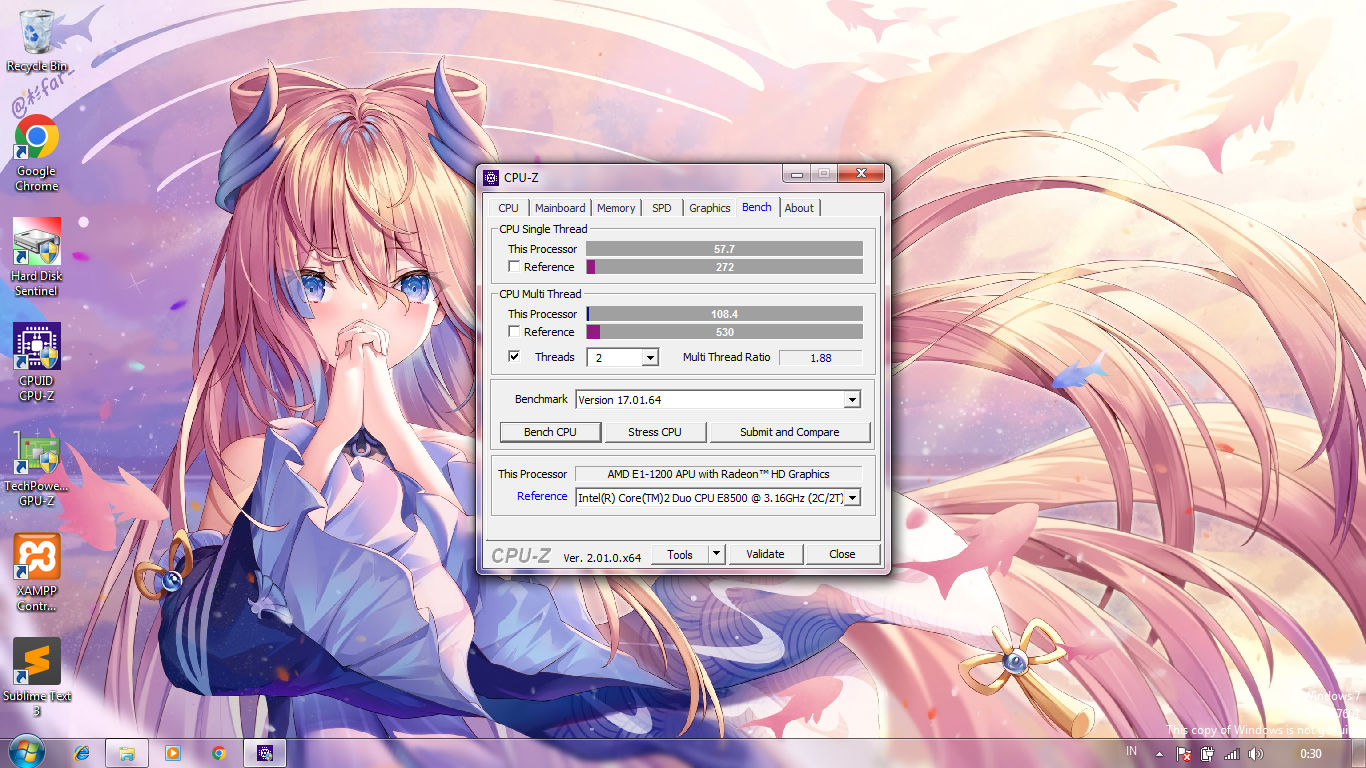Viewport: 1366px width, 768px height.
Task: Launch Internet Explorer from taskbar
Action: [x=82, y=753]
